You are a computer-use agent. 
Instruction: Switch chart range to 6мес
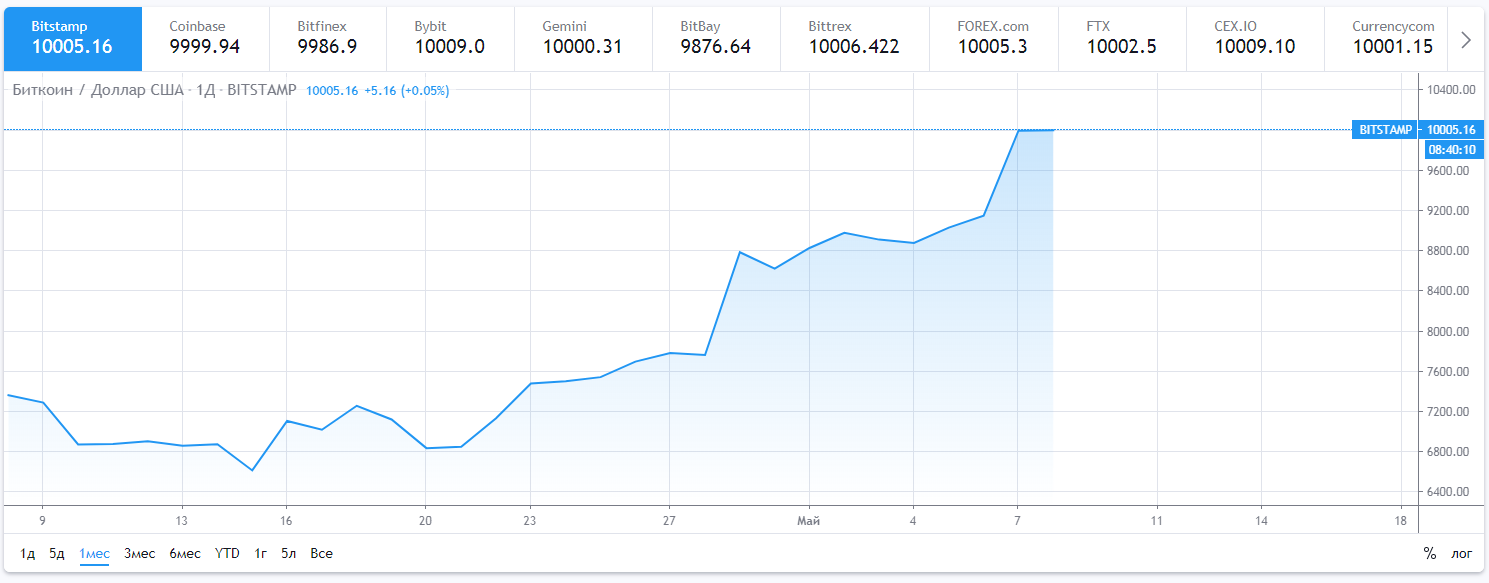click(185, 553)
